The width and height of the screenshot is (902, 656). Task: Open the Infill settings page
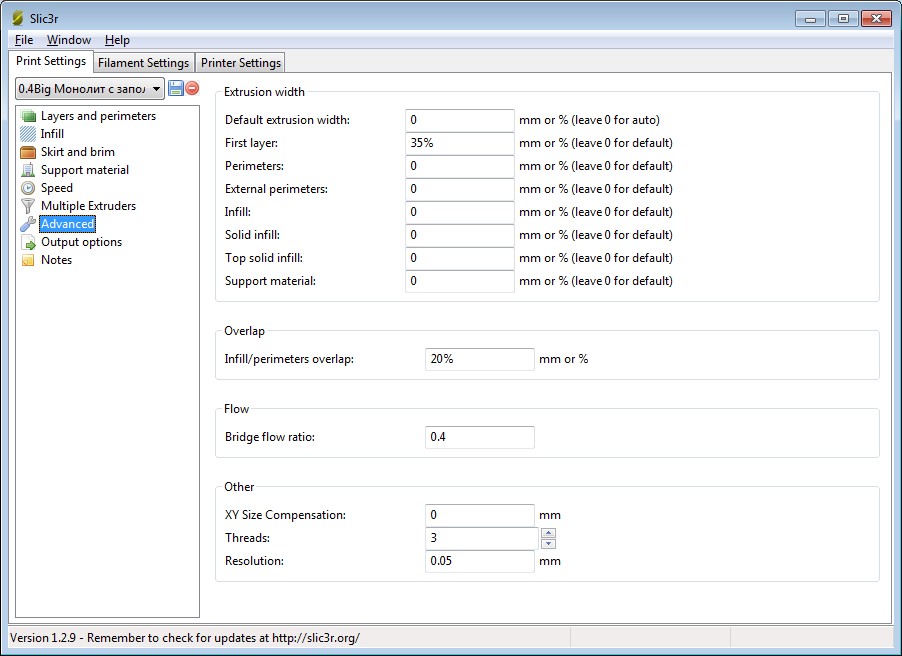[x=52, y=134]
